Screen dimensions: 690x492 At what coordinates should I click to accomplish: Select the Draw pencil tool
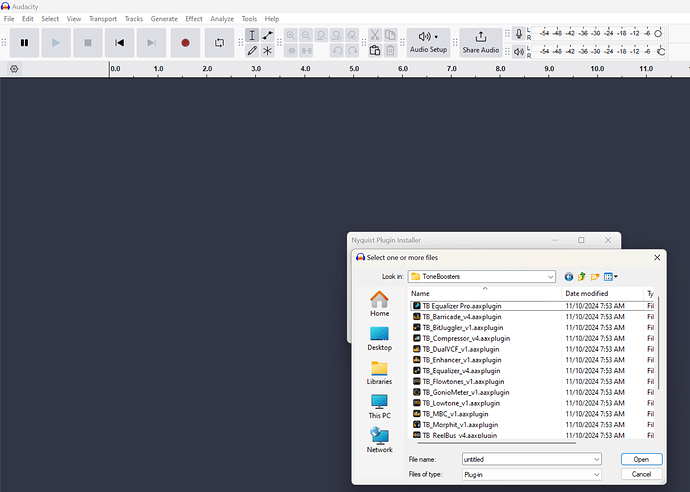pos(252,51)
